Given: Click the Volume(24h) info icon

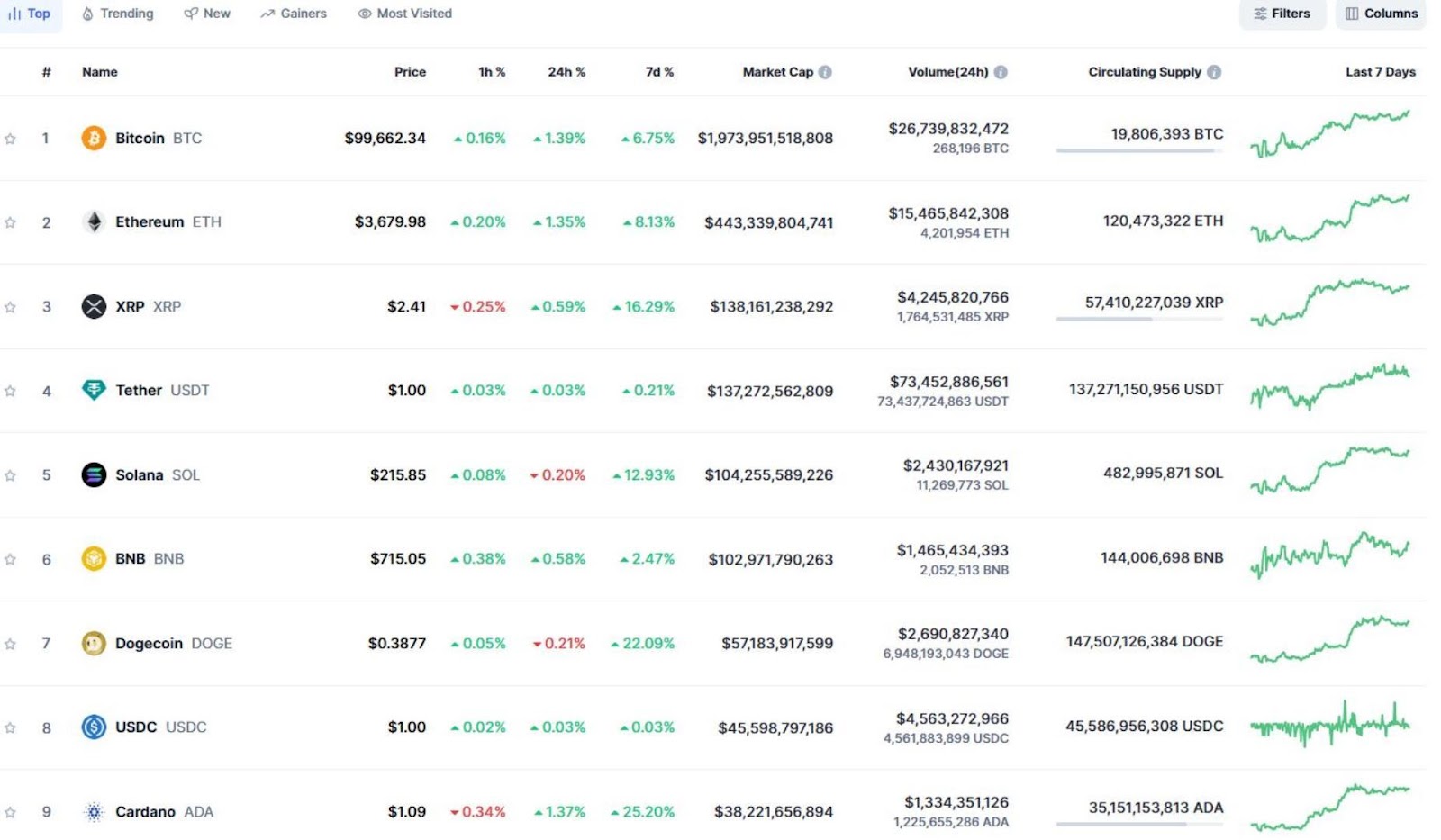Looking at the screenshot, I should point(1001,72).
